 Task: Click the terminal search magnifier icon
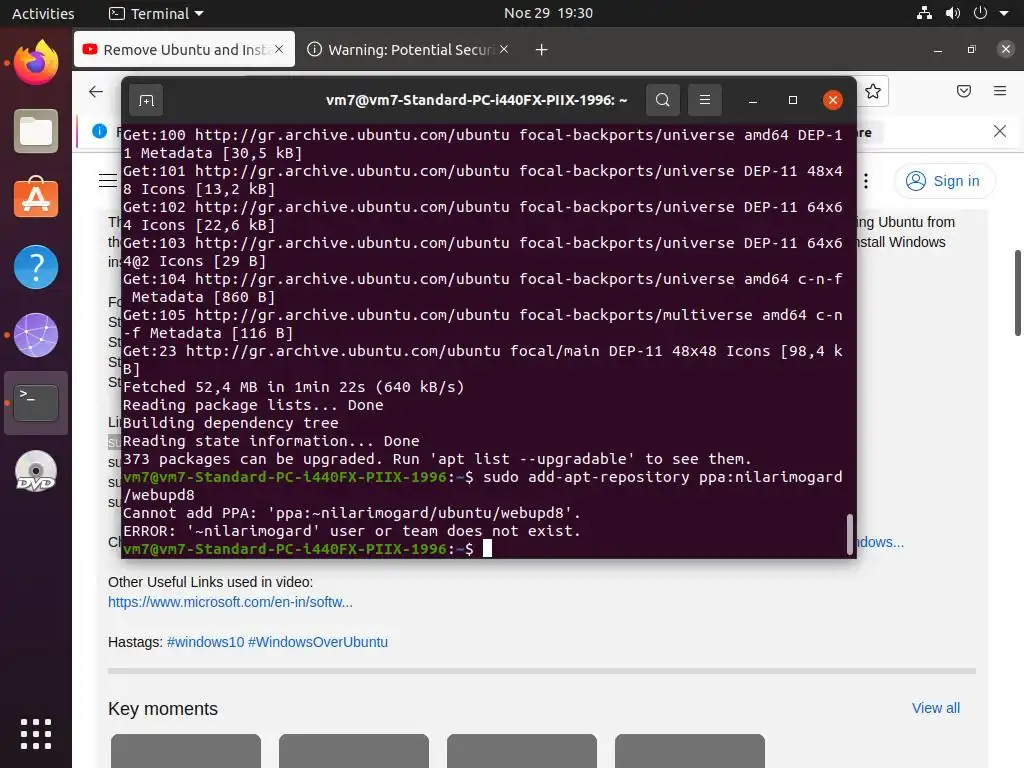coord(662,100)
